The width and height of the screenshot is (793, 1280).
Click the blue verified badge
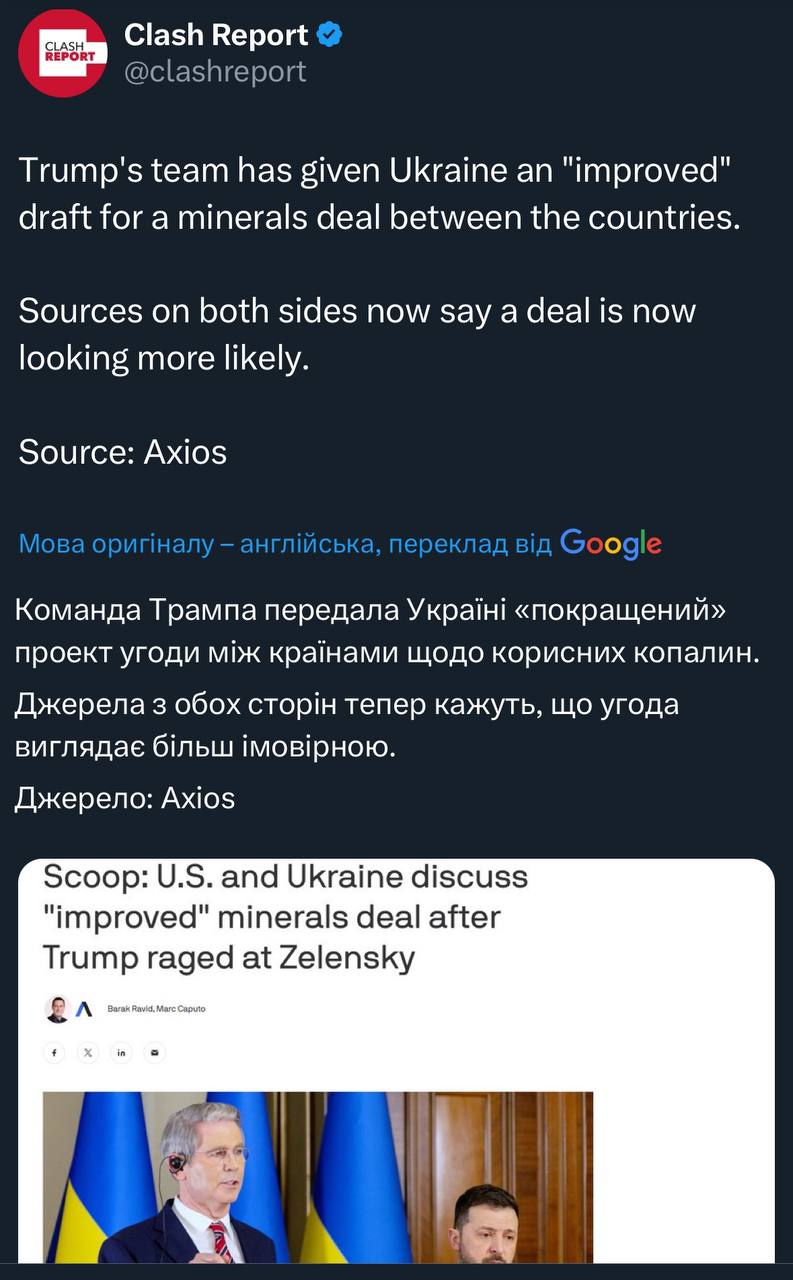330,36
